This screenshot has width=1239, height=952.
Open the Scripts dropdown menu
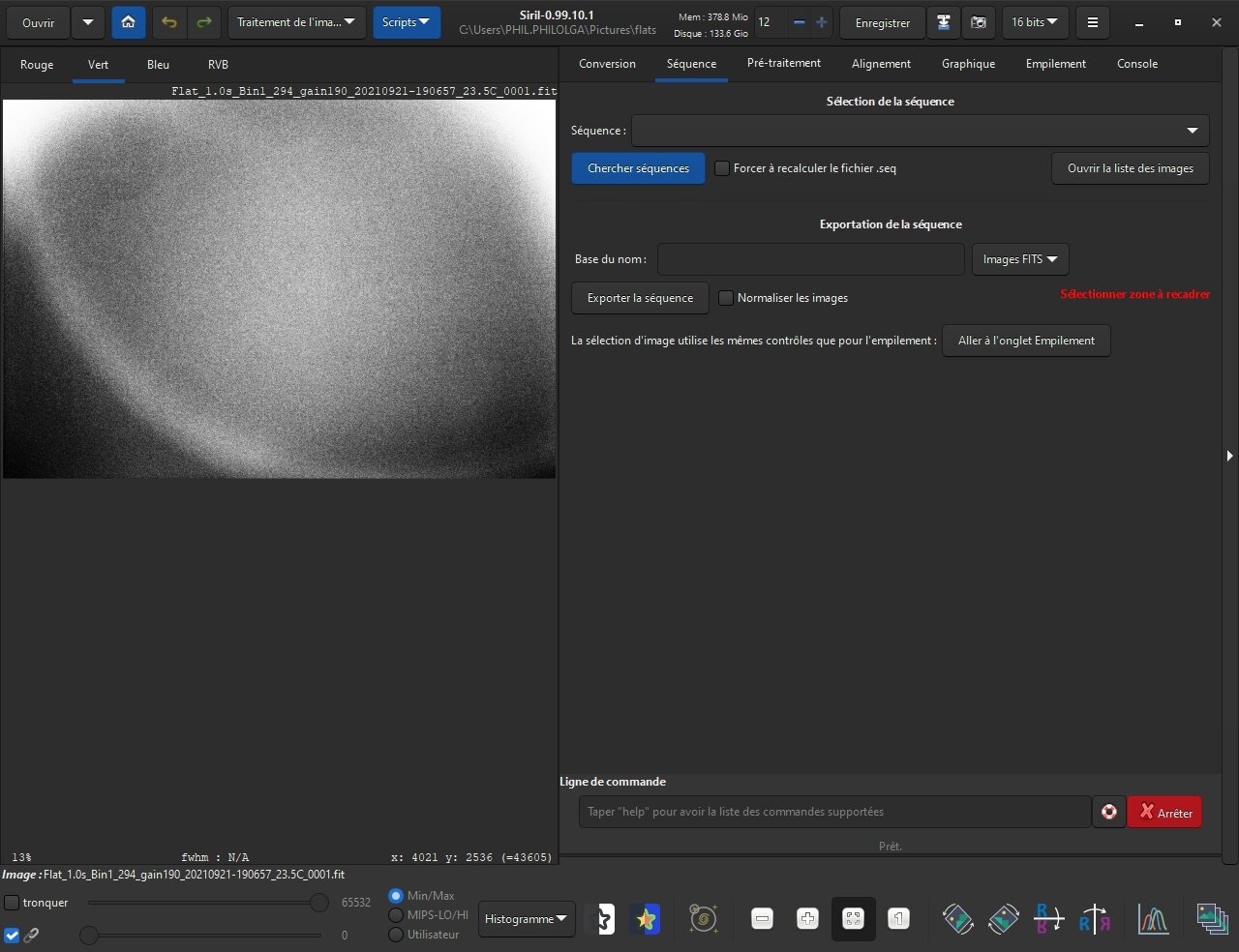pyautogui.click(x=406, y=22)
